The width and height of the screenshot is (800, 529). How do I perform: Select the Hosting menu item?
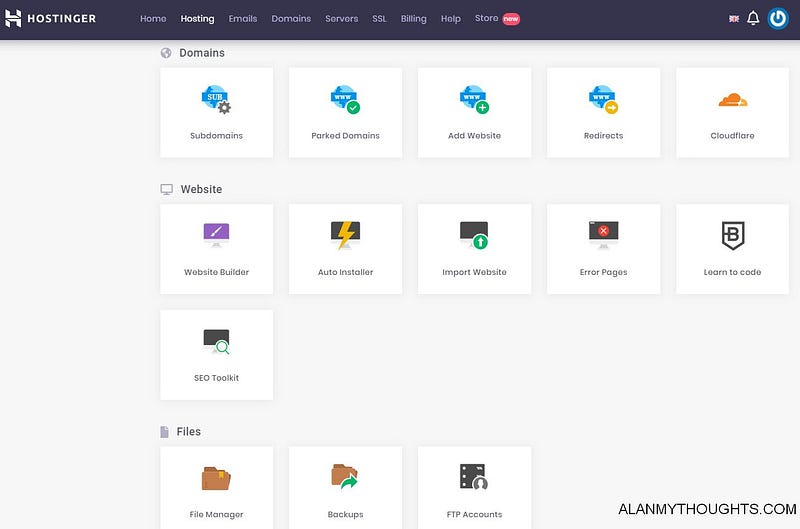click(197, 18)
